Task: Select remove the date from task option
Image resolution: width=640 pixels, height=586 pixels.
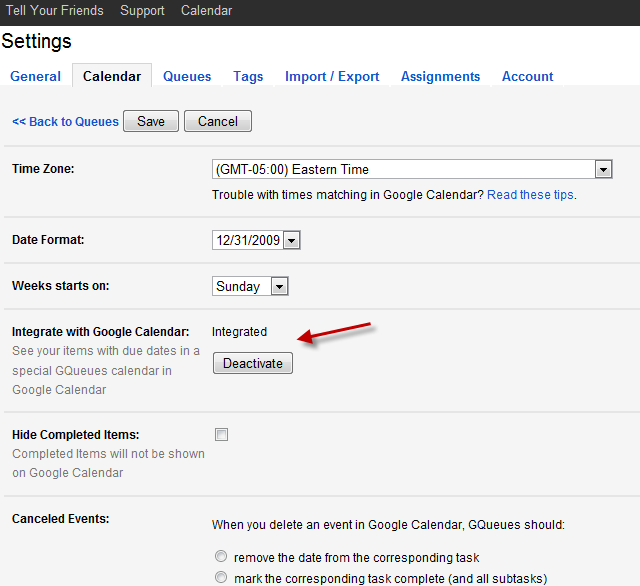Action: [220, 557]
